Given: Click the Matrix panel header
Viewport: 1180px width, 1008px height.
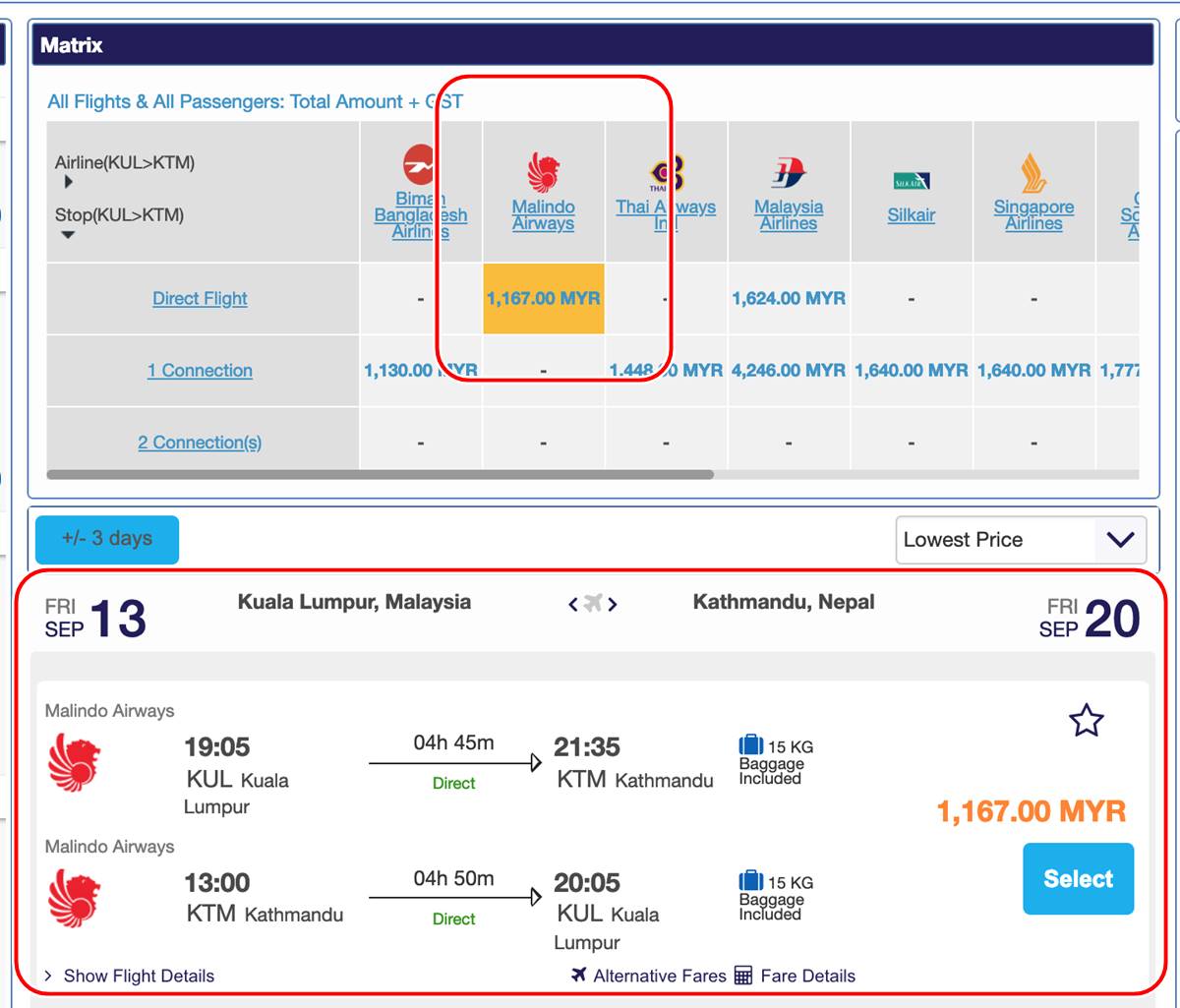Looking at the screenshot, I should 593,45.
